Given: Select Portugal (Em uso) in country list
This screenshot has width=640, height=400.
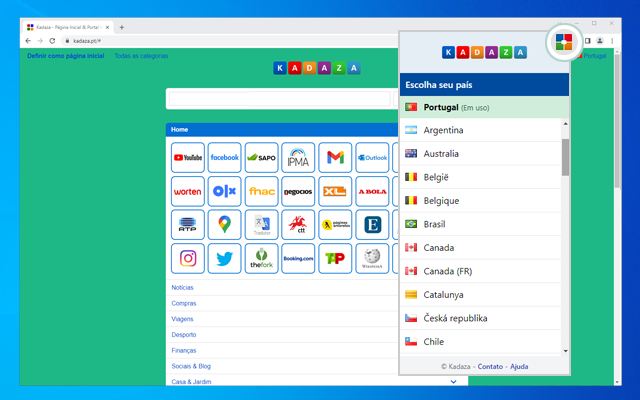Looking at the screenshot, I should tap(484, 107).
